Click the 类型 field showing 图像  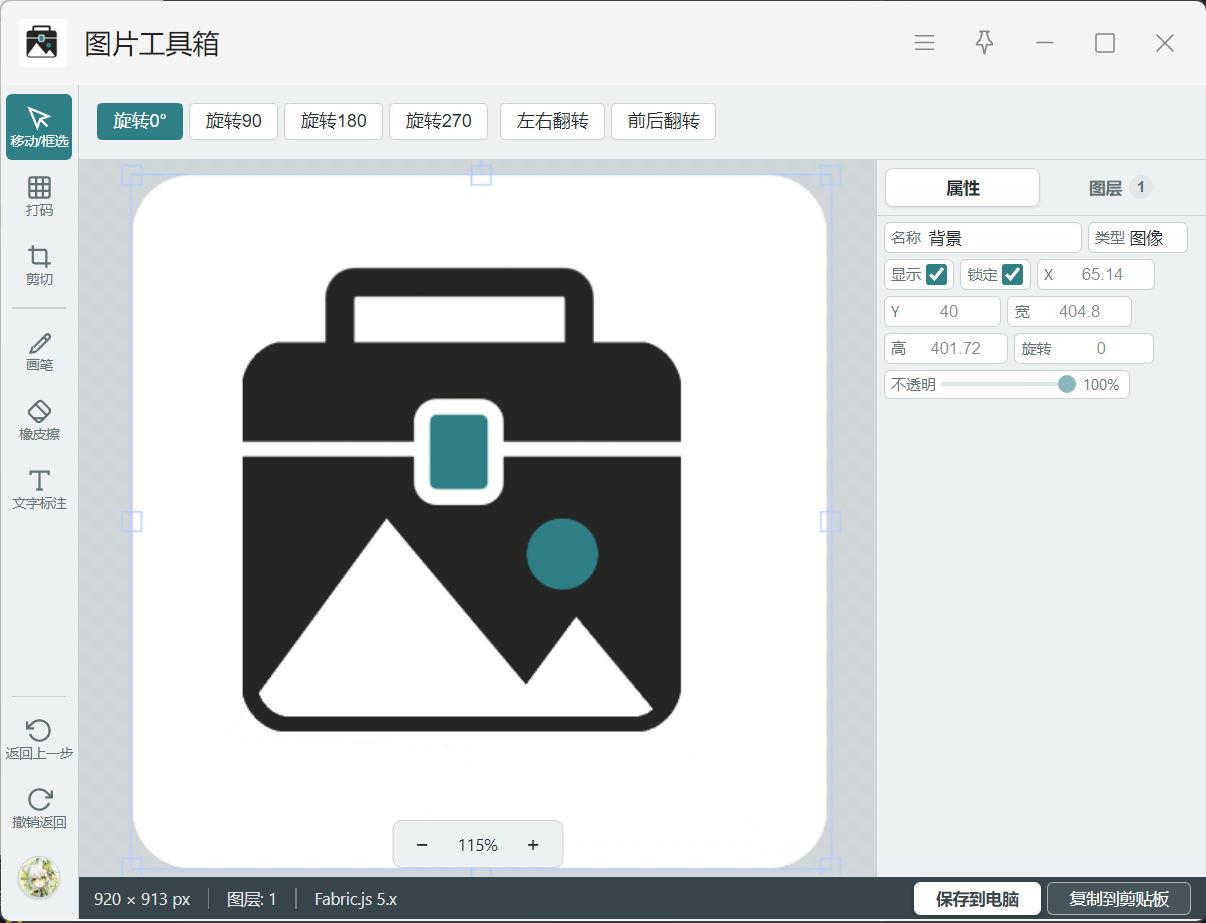1138,238
